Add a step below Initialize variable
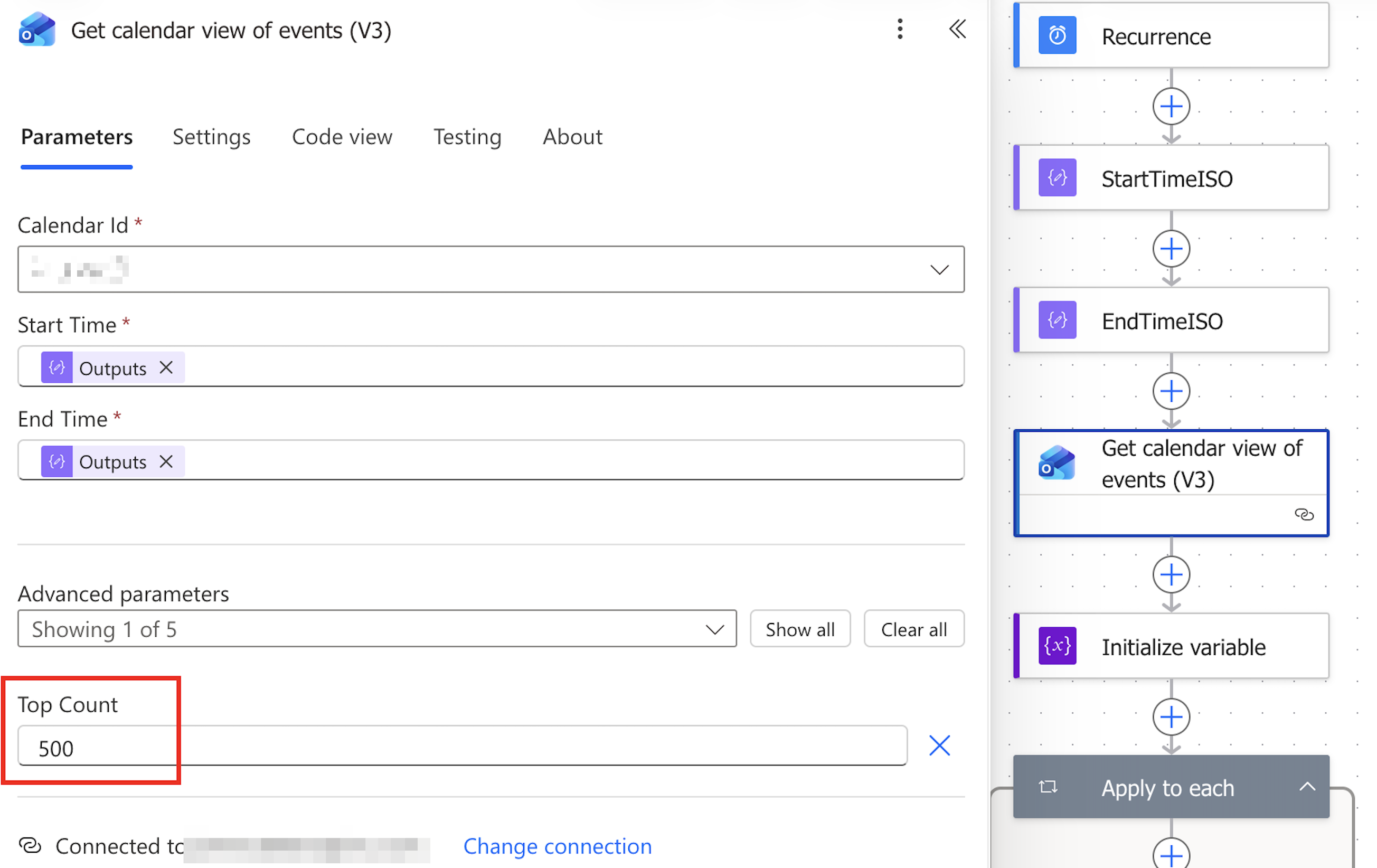Screen dimensions: 1377x868 click(x=1171, y=717)
